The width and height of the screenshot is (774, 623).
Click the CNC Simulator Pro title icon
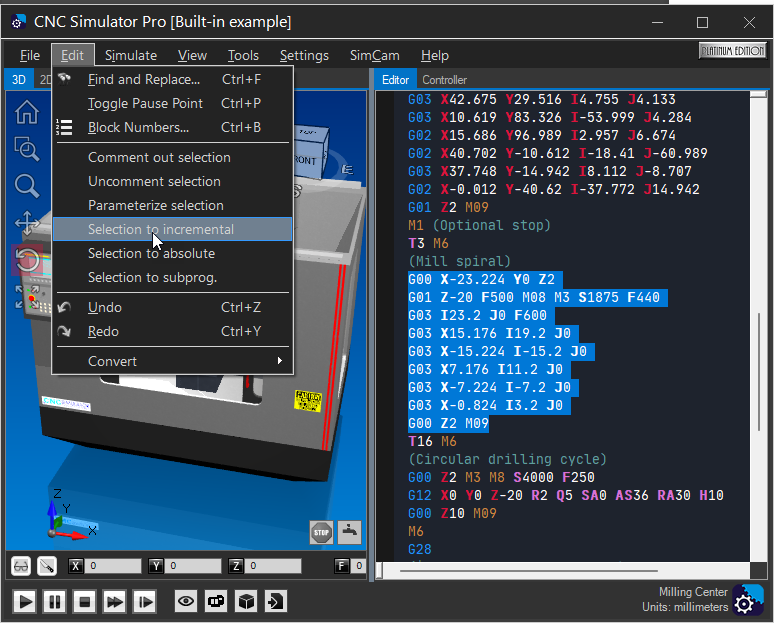18,22
